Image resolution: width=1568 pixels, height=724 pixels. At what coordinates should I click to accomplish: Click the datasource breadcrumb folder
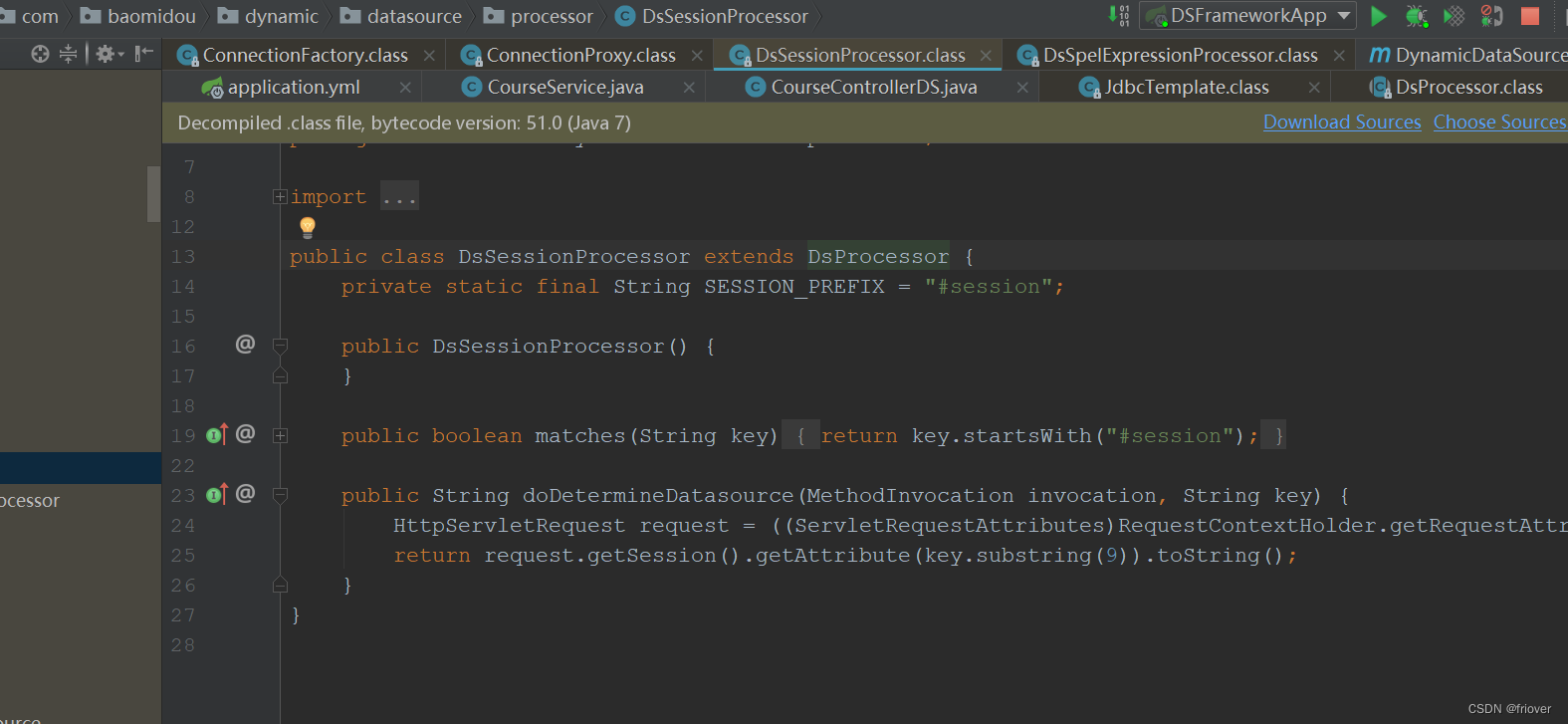tap(401, 16)
